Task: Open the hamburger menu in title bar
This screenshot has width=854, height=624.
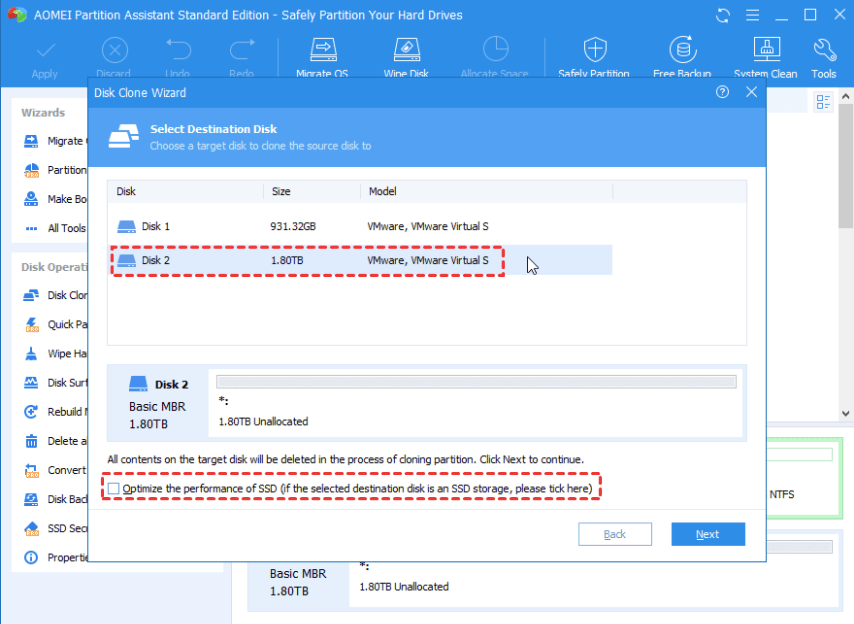Action: (753, 15)
